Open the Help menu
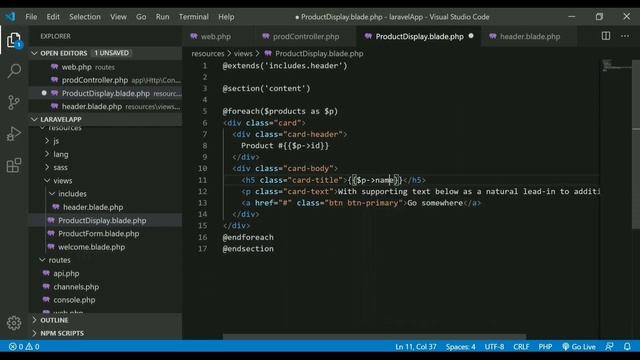The image size is (640, 360). pos(226,17)
